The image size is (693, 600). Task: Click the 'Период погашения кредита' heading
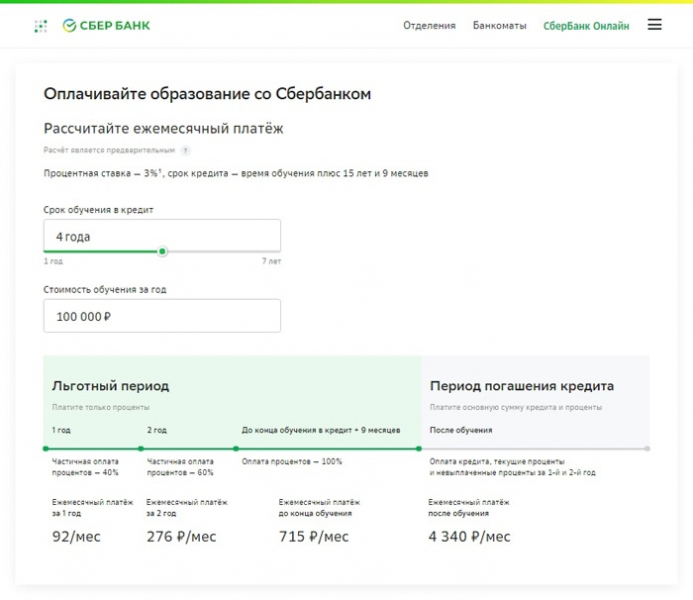click(522, 386)
